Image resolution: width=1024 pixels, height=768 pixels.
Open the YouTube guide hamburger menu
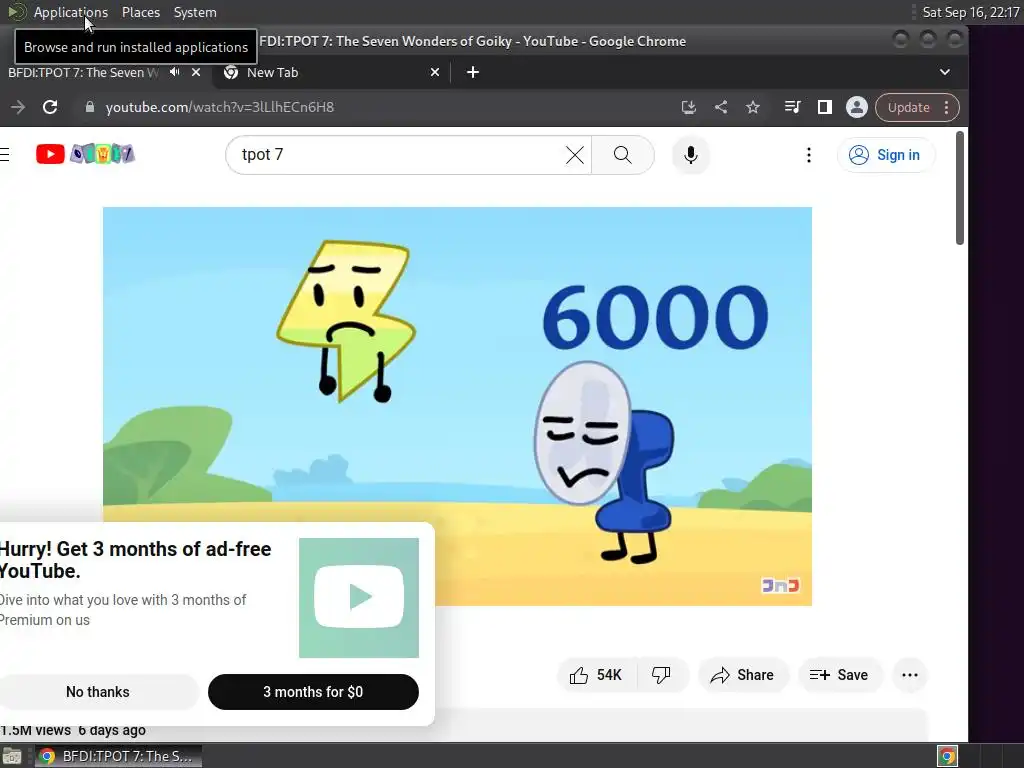pyautogui.click(x=5, y=154)
